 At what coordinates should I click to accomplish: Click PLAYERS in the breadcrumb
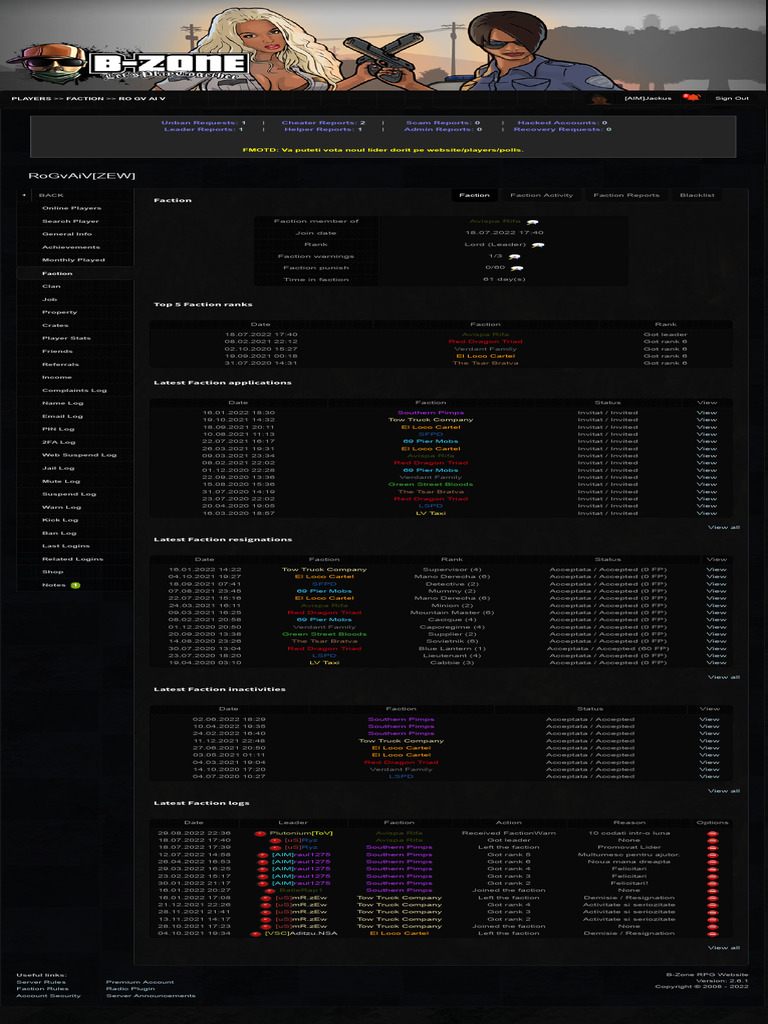(31, 99)
